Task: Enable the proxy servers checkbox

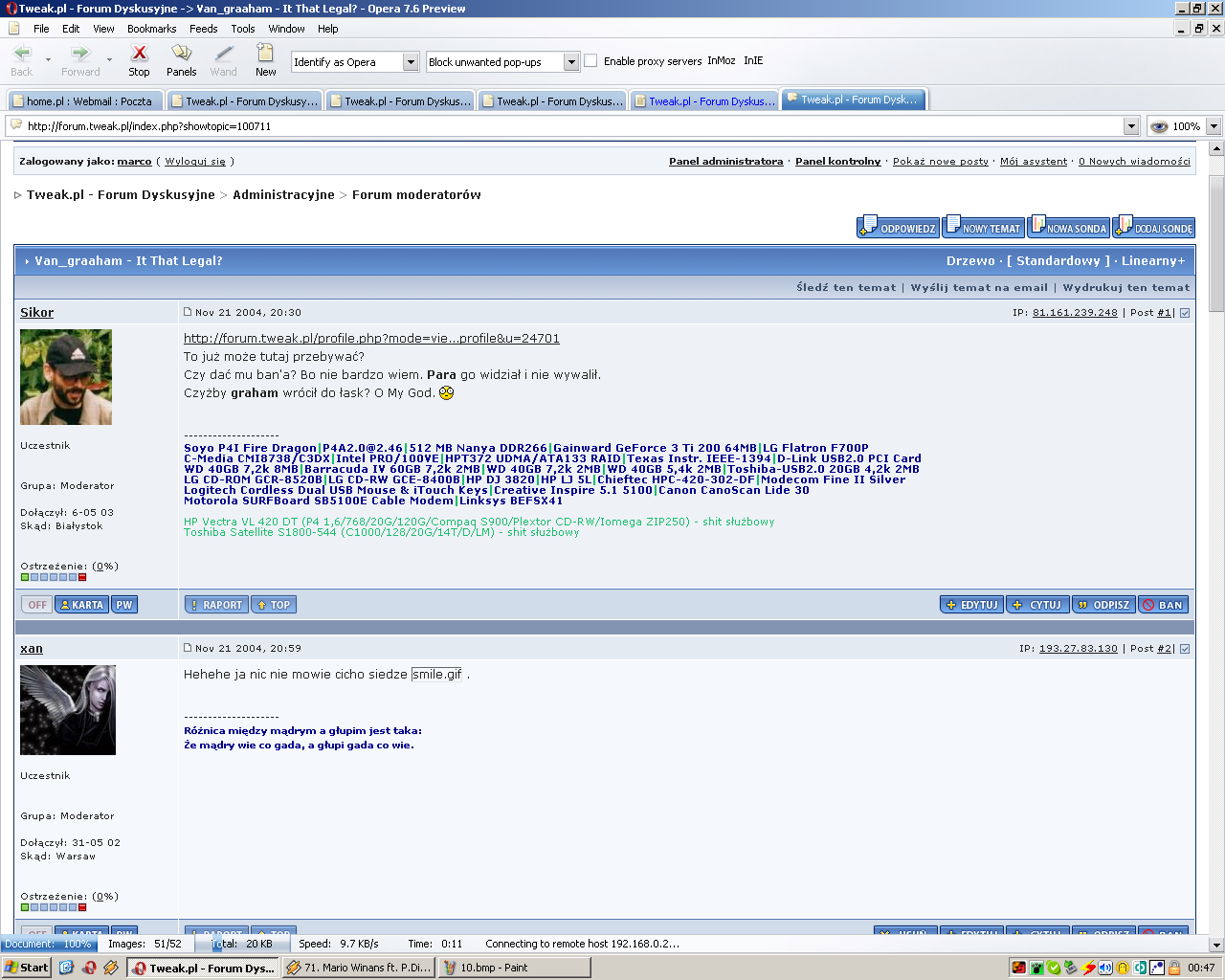Action: point(590,60)
